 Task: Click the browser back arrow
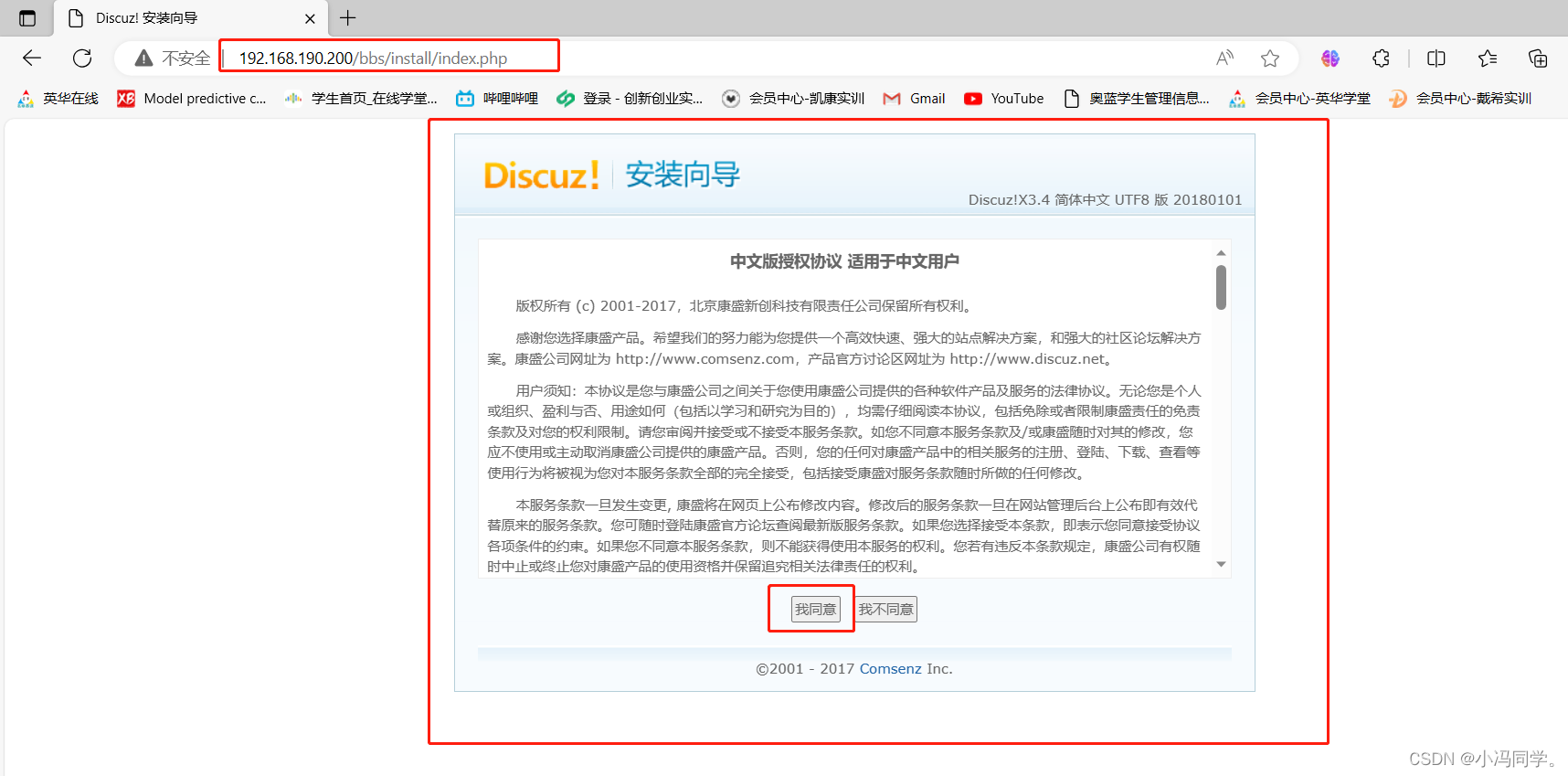(32, 58)
